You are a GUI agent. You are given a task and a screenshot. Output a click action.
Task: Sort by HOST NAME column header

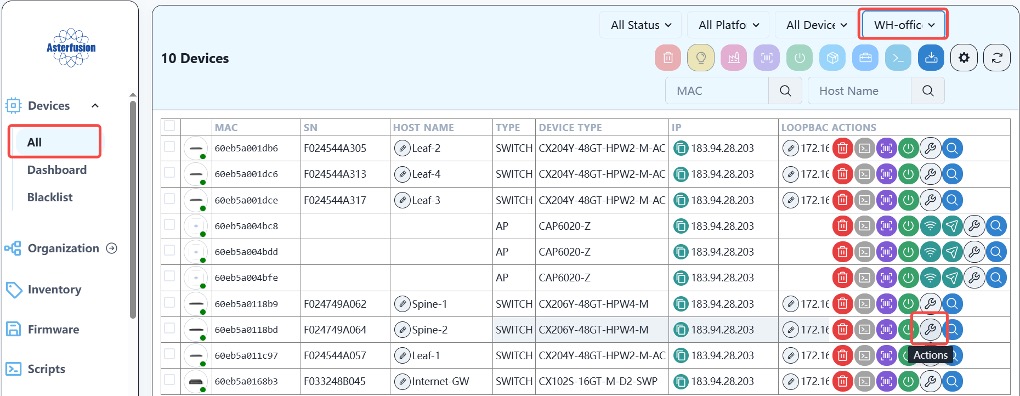423,127
